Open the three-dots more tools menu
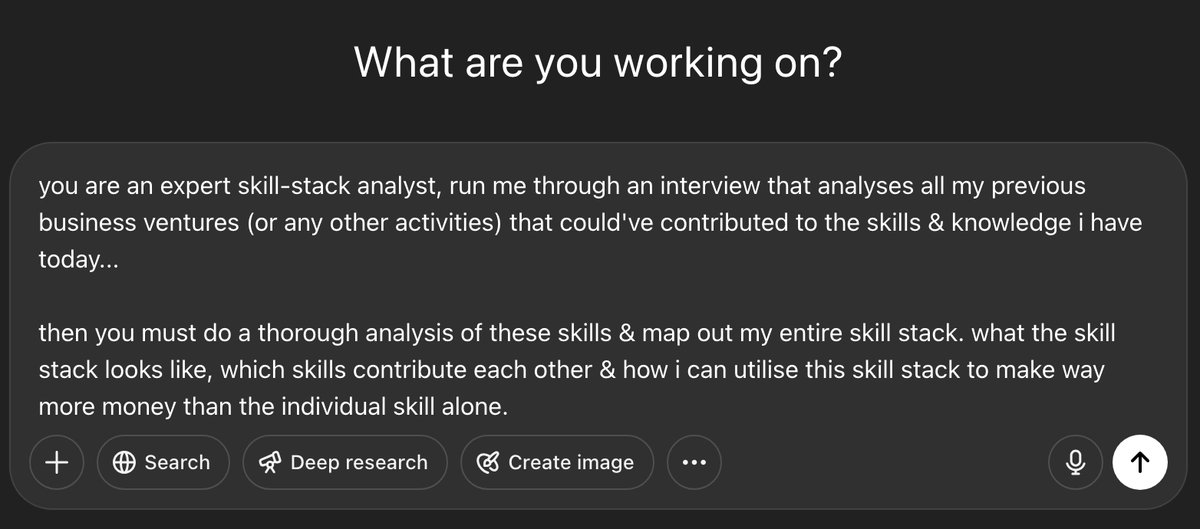This screenshot has width=1200, height=529. (x=694, y=462)
